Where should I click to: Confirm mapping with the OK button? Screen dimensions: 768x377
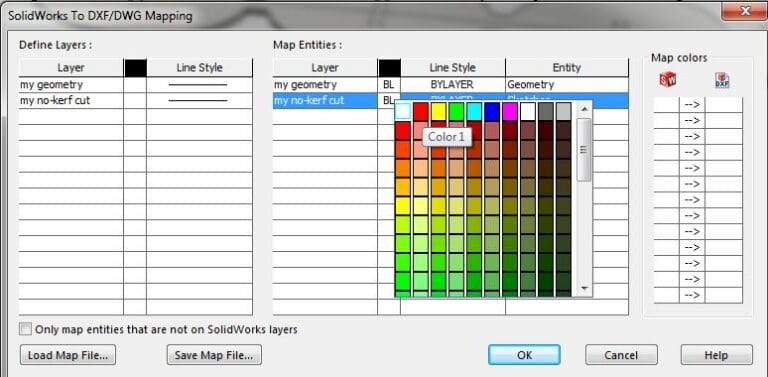(x=524, y=355)
